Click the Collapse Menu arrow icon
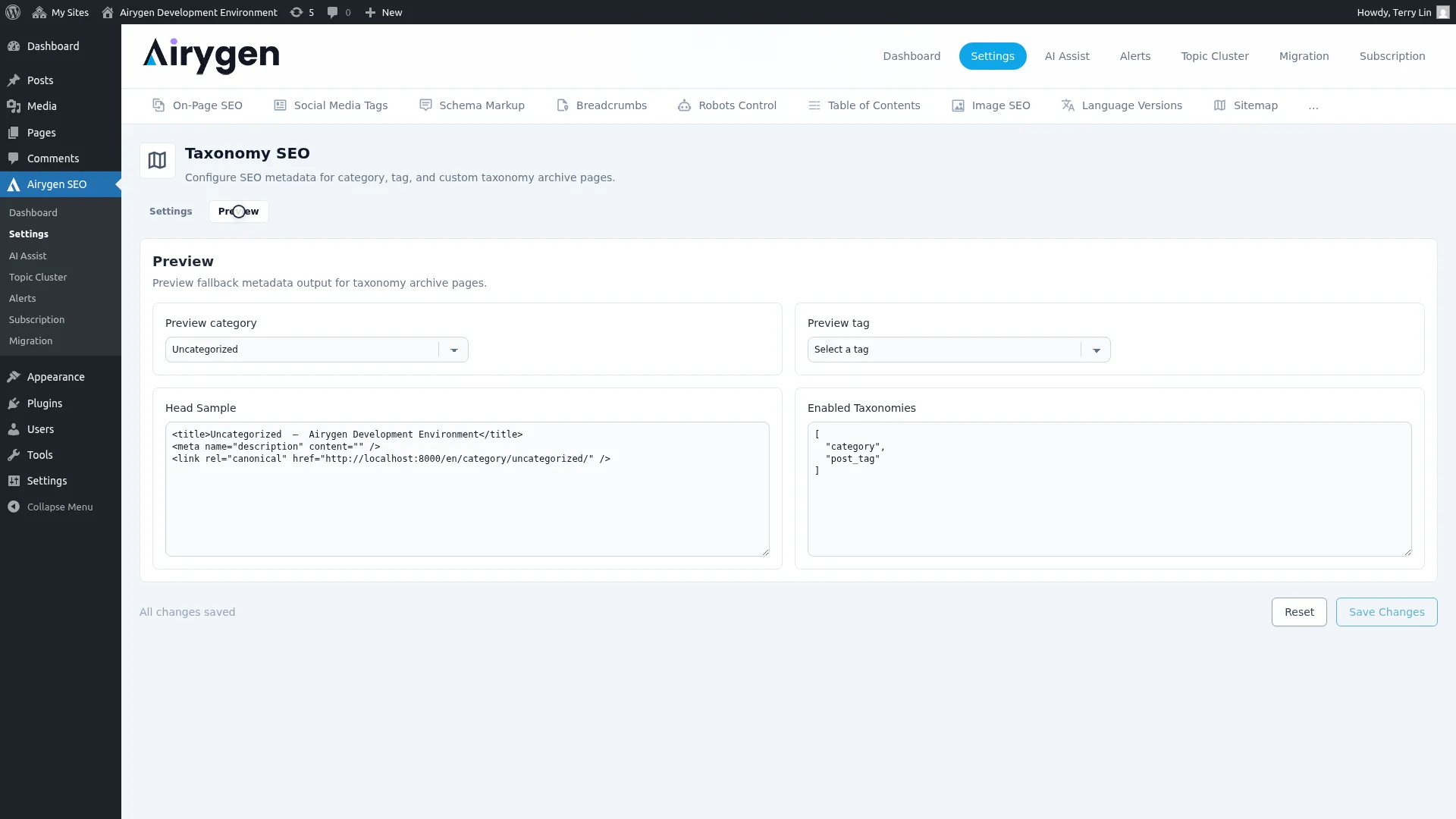 pos(14,507)
